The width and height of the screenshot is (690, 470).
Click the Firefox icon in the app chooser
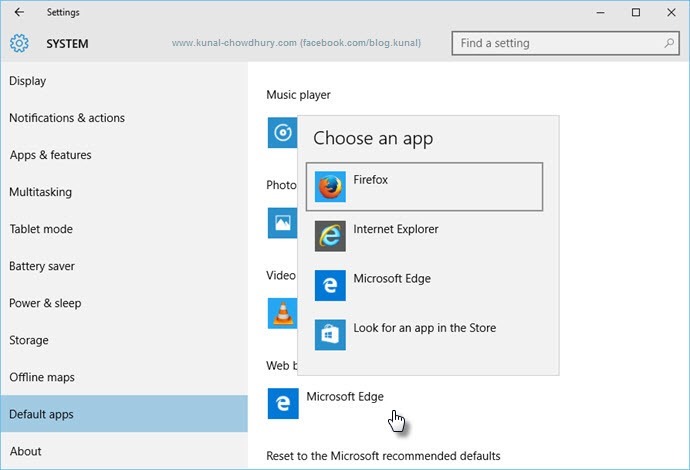tap(330, 187)
